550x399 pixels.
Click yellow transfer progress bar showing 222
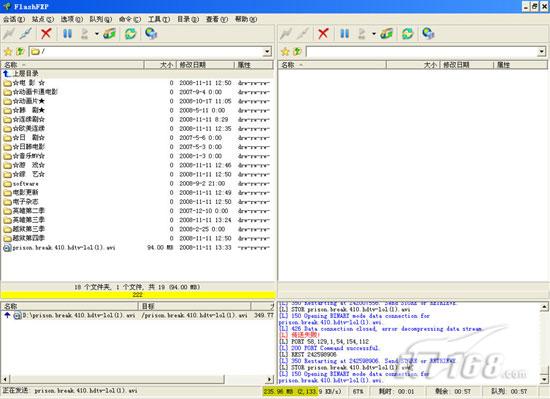[x=138, y=295]
